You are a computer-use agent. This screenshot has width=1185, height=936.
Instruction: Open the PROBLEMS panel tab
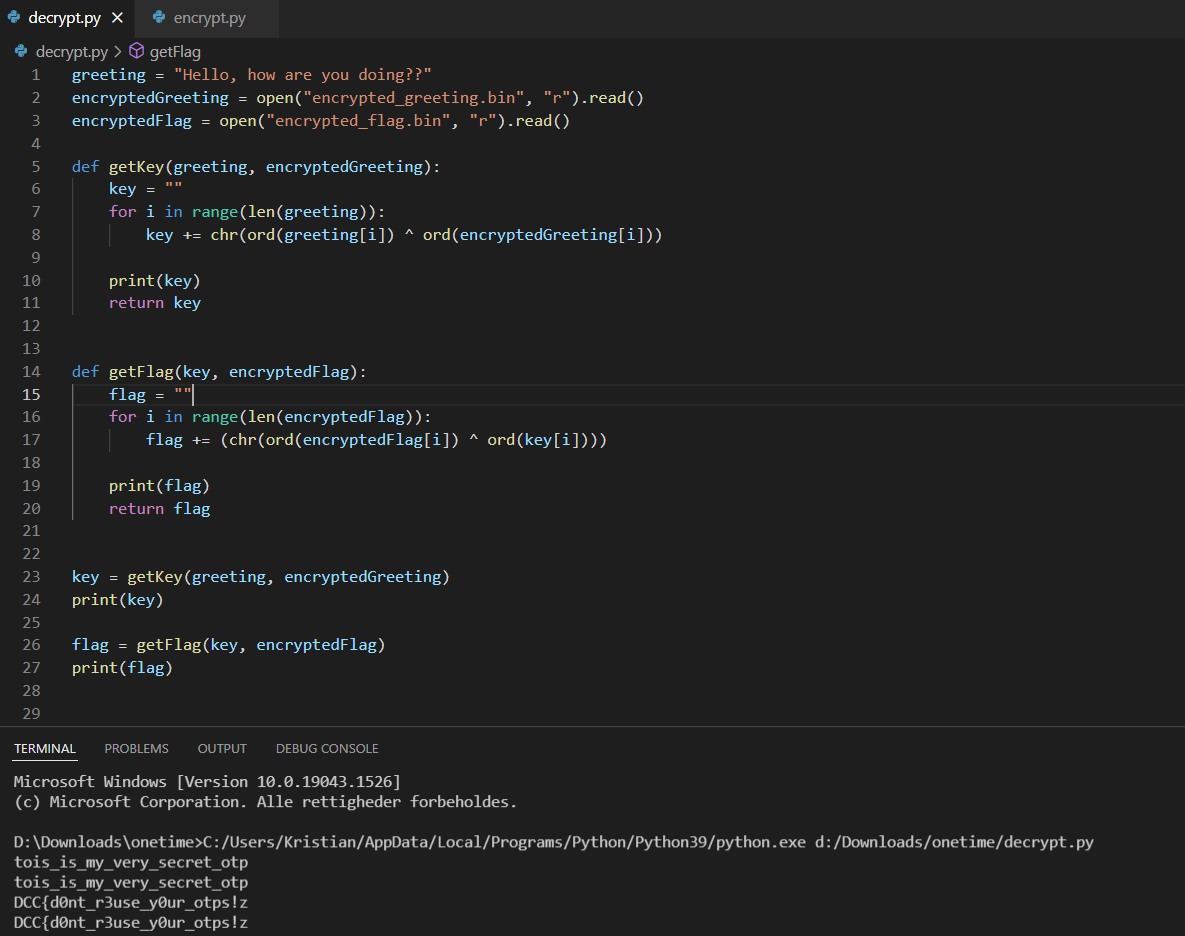pyautogui.click(x=136, y=749)
